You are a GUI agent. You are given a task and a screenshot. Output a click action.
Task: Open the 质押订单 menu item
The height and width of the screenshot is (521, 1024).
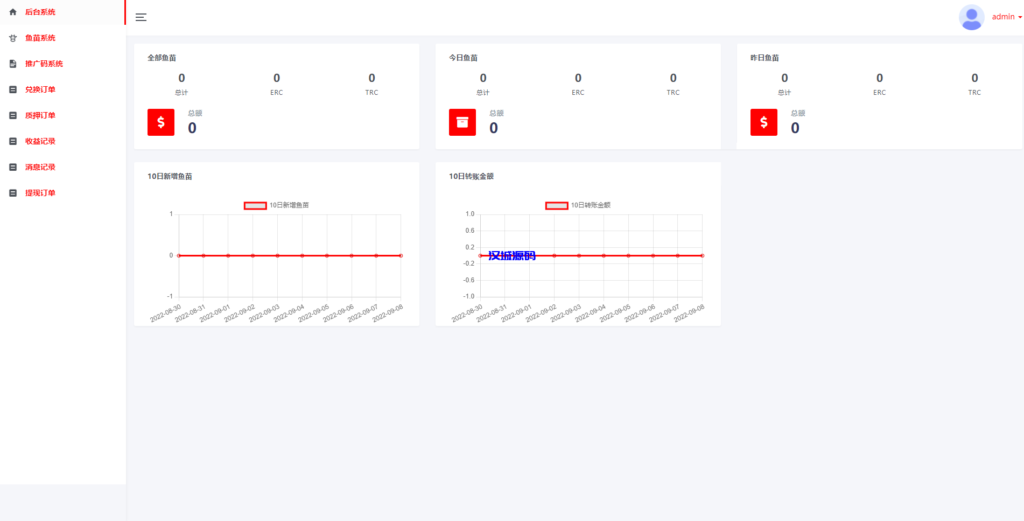40,115
